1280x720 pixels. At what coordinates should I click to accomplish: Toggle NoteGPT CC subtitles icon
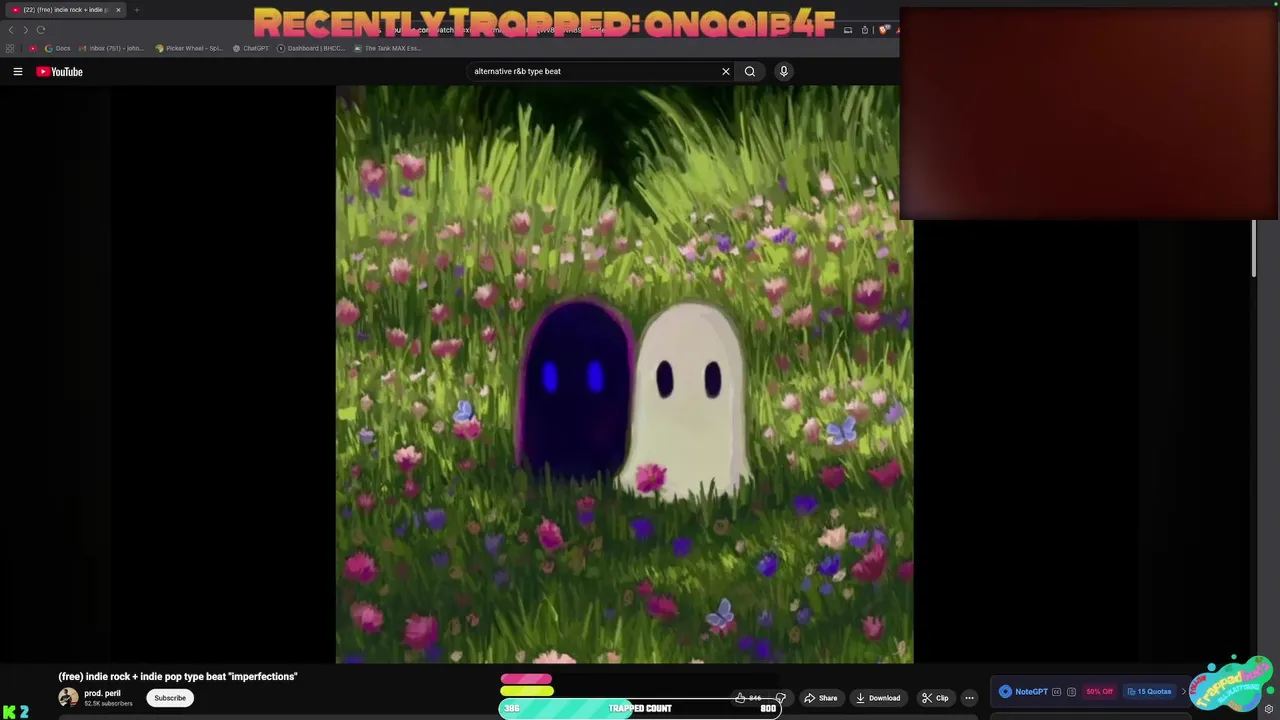(1056, 692)
